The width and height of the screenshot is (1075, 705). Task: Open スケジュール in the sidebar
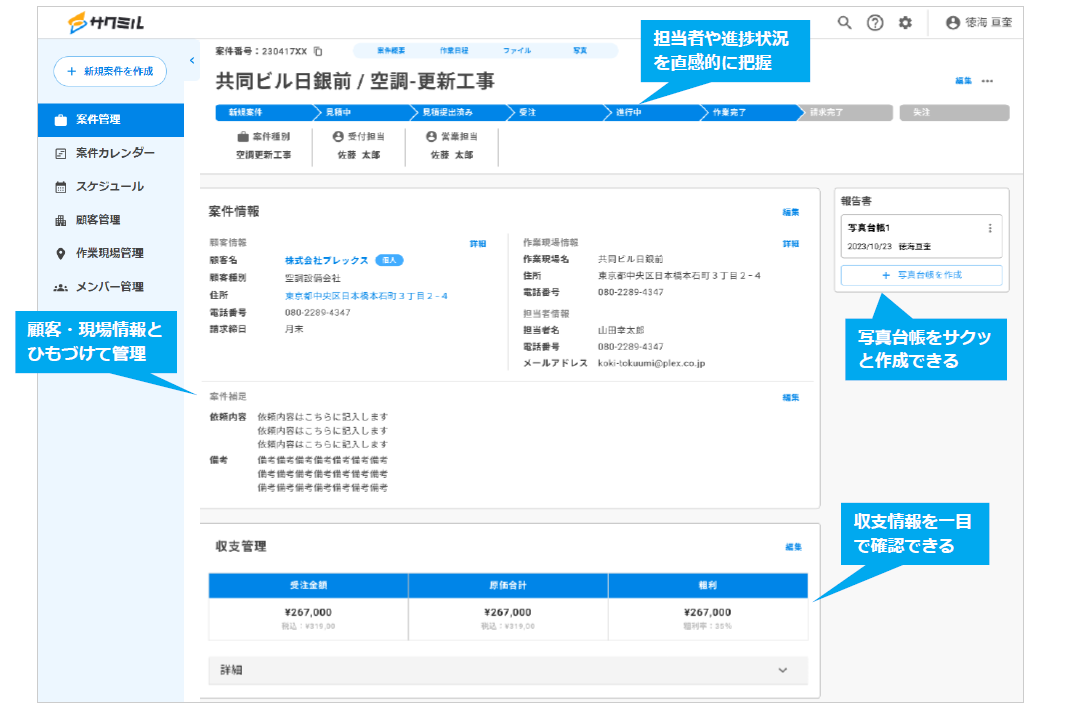point(111,187)
